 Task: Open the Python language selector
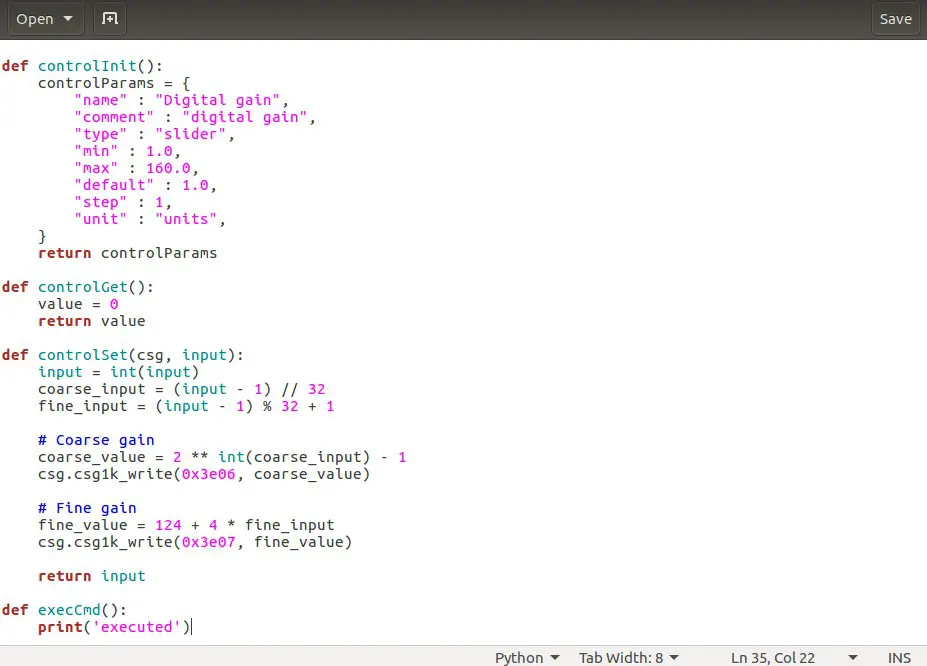[x=527, y=658]
